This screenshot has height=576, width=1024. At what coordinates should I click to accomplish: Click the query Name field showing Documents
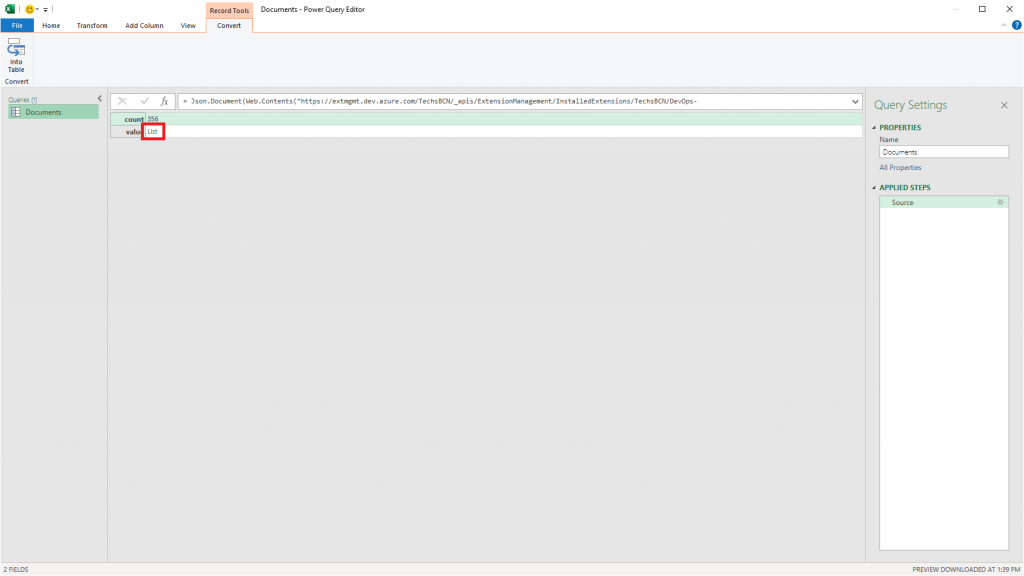tap(943, 151)
